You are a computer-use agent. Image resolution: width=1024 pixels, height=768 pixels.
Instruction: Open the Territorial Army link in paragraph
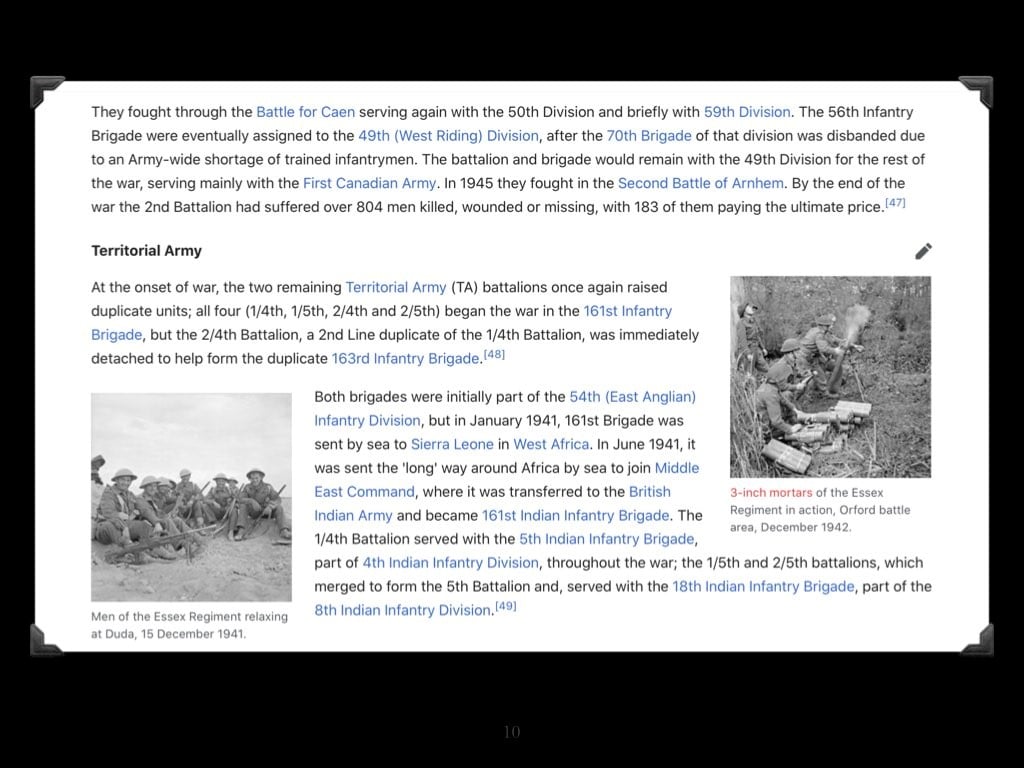pos(395,287)
